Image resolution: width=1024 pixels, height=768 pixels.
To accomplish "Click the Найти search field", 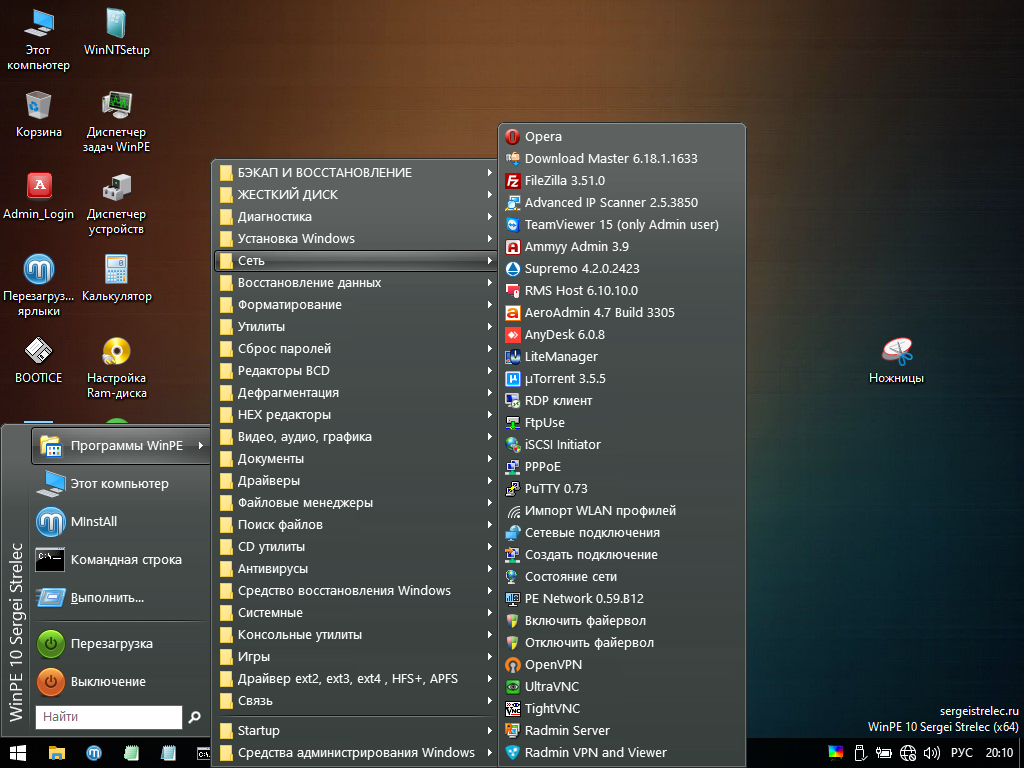I will tap(108, 717).
